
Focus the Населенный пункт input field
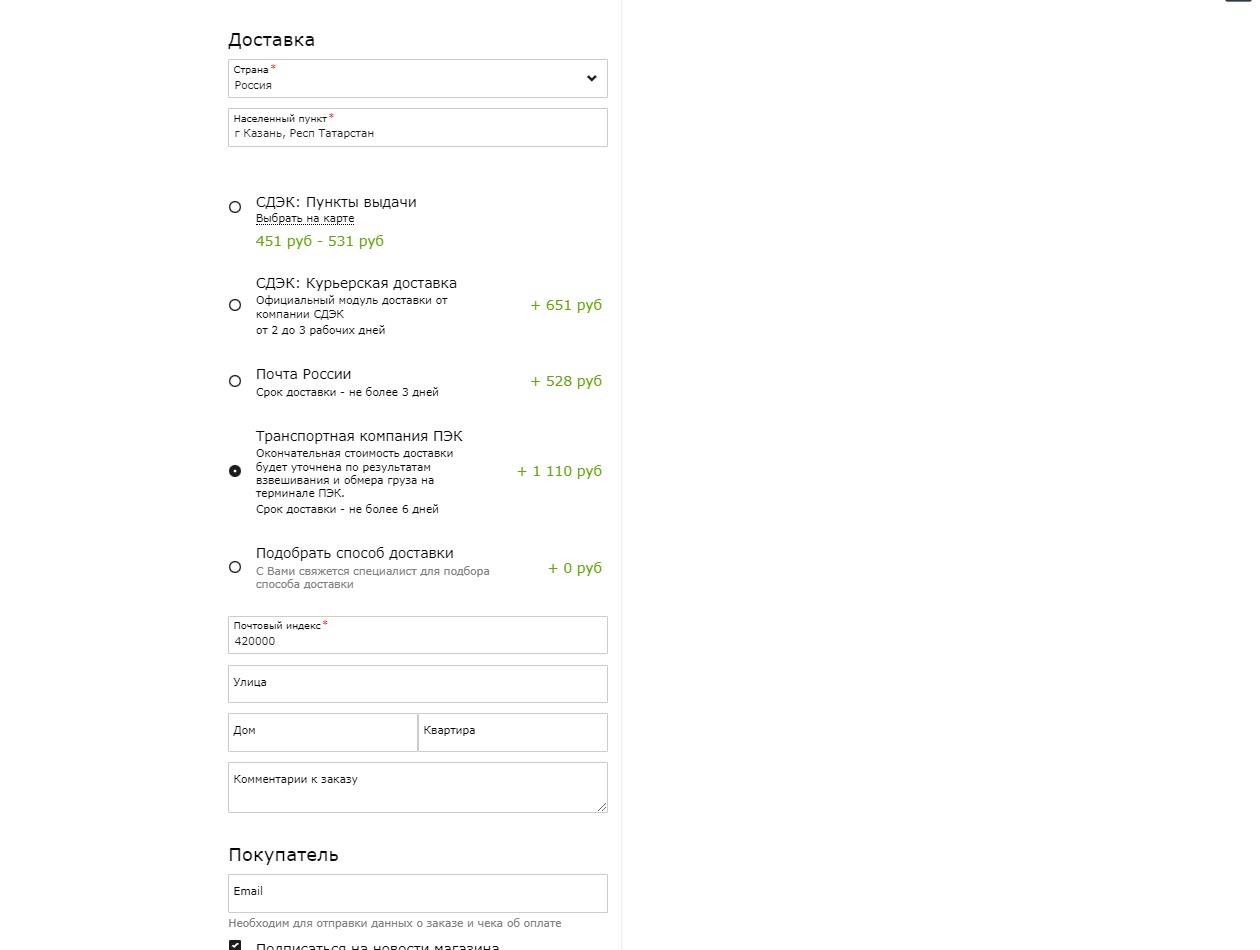[x=417, y=127]
